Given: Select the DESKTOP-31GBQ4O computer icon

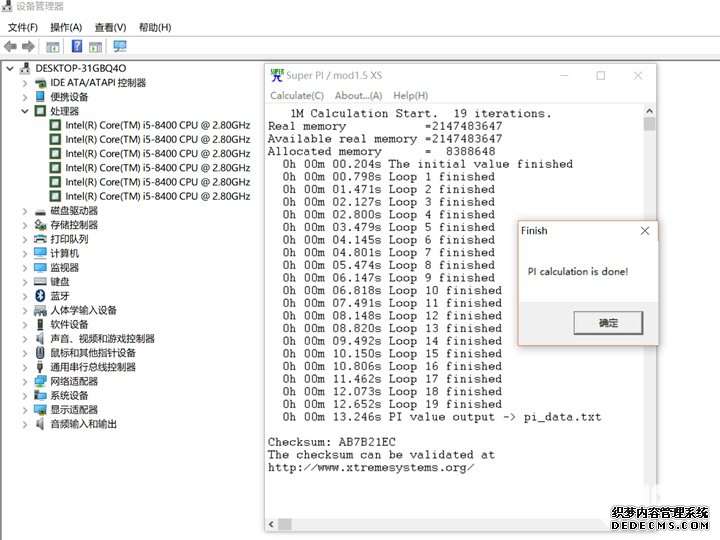Looking at the screenshot, I should pyautogui.click(x=25, y=68).
